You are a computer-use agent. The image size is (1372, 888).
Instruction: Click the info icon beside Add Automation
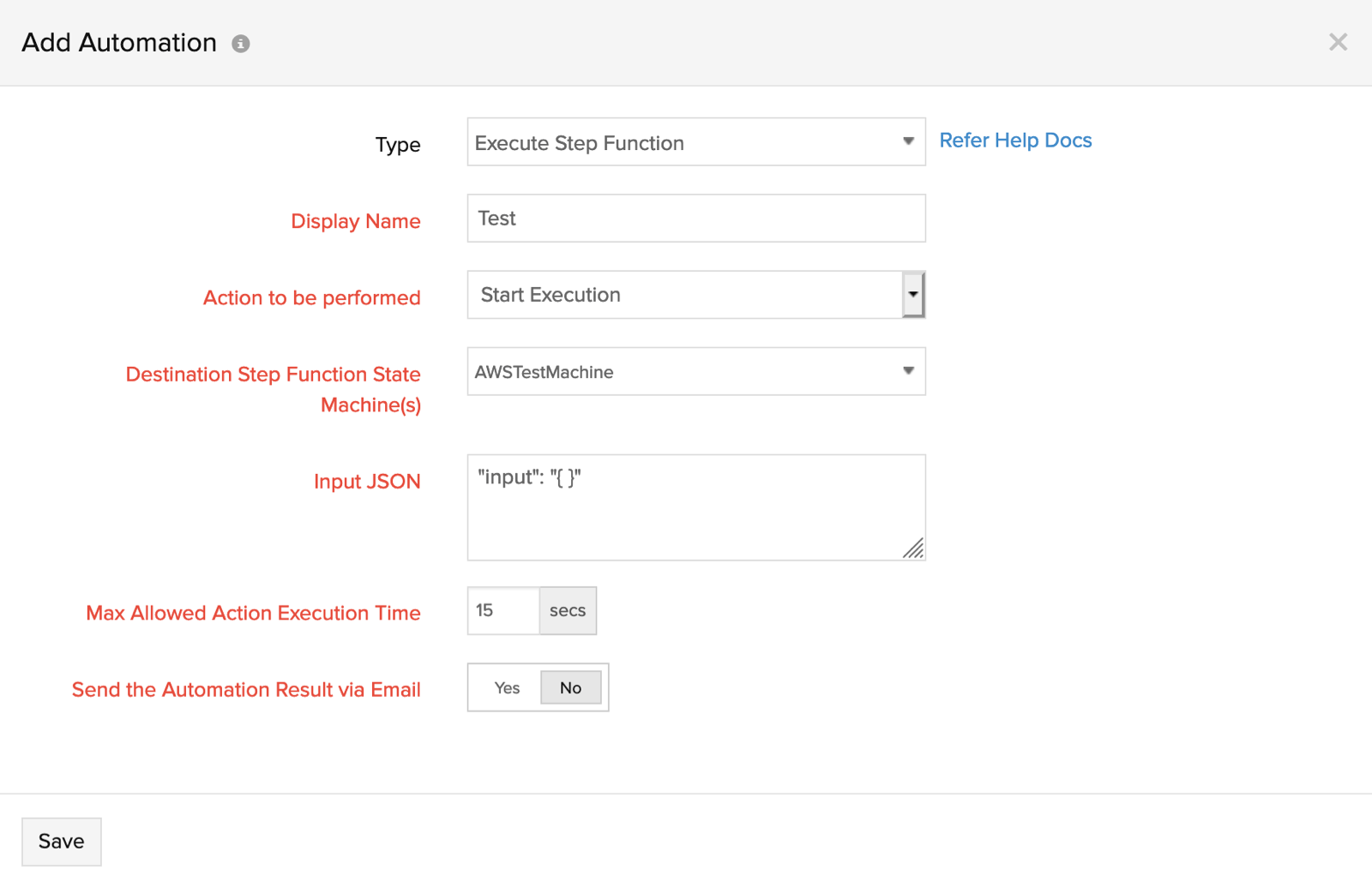click(241, 44)
